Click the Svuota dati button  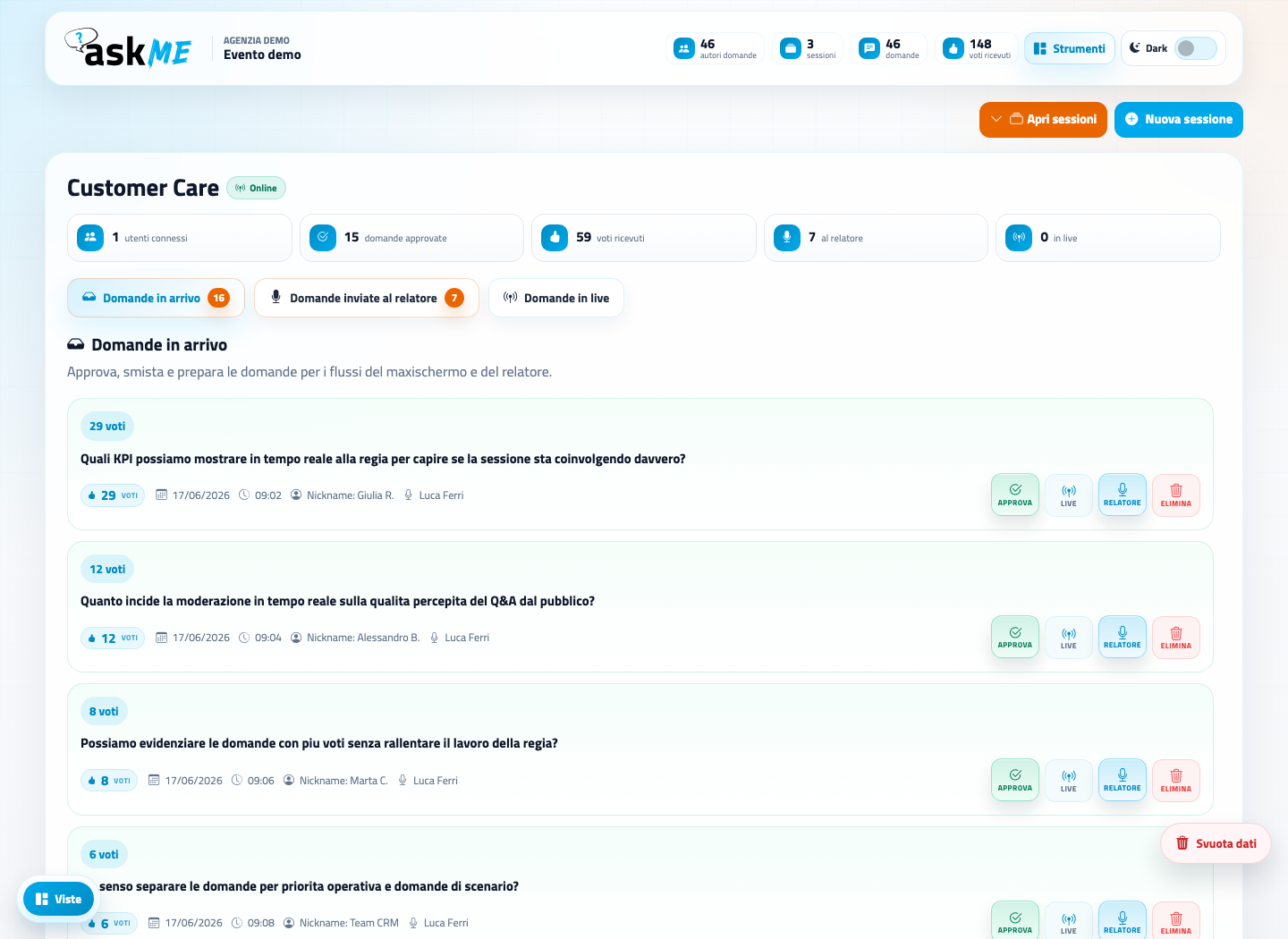point(1216,843)
